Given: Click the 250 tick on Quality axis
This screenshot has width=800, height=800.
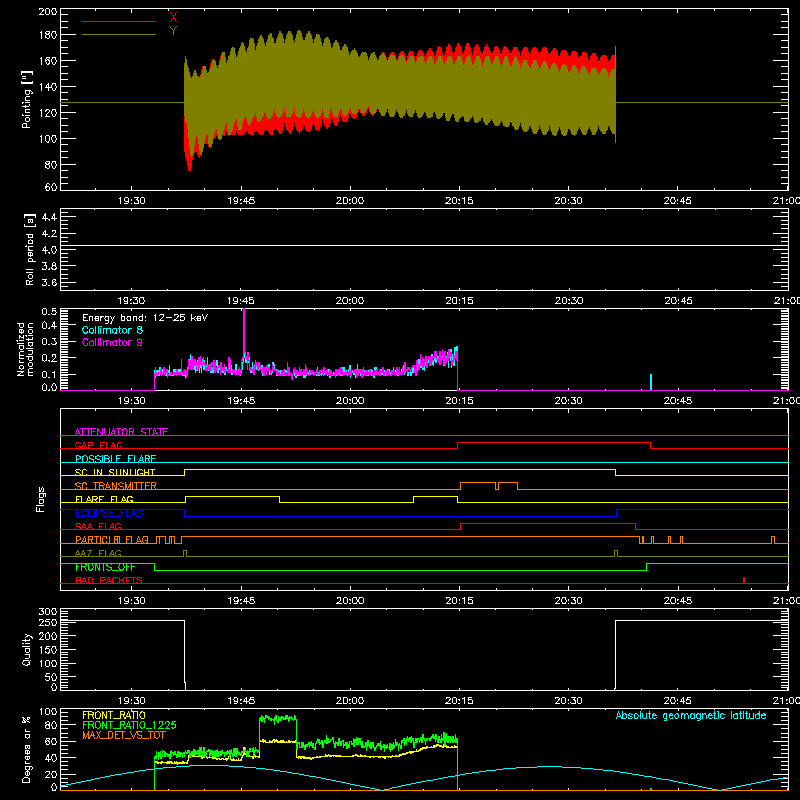Looking at the screenshot, I should (48, 622).
